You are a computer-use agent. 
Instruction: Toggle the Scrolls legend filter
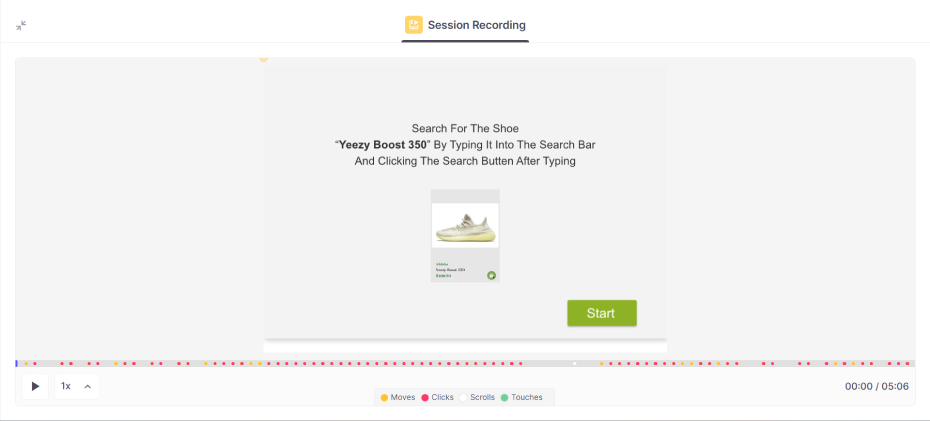477,397
